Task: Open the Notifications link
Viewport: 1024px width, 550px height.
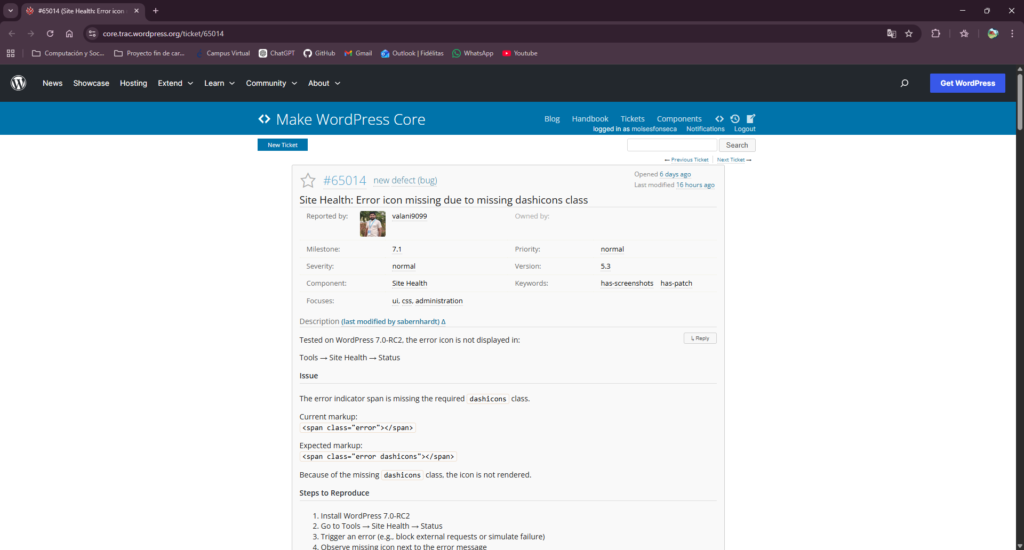Action: click(705, 129)
